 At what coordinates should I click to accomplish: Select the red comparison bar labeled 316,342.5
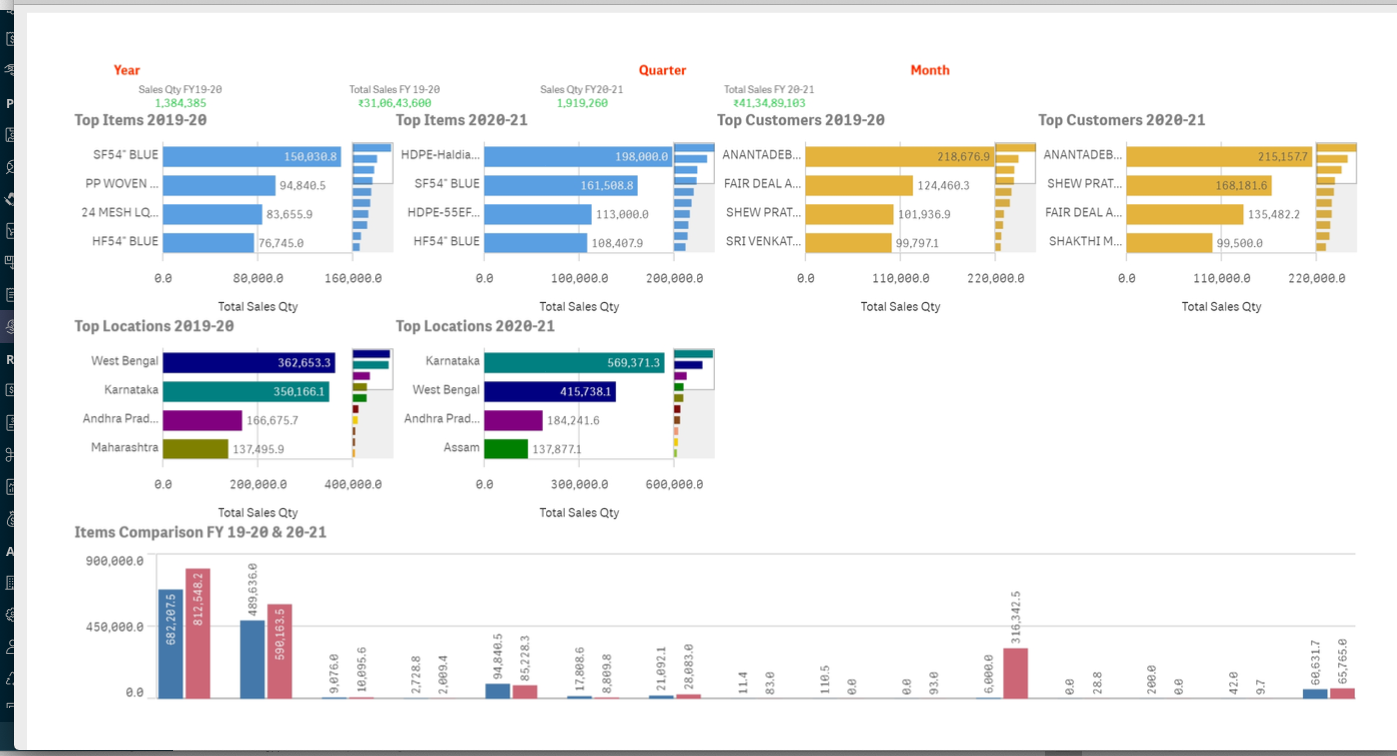pyautogui.click(x=1015, y=673)
